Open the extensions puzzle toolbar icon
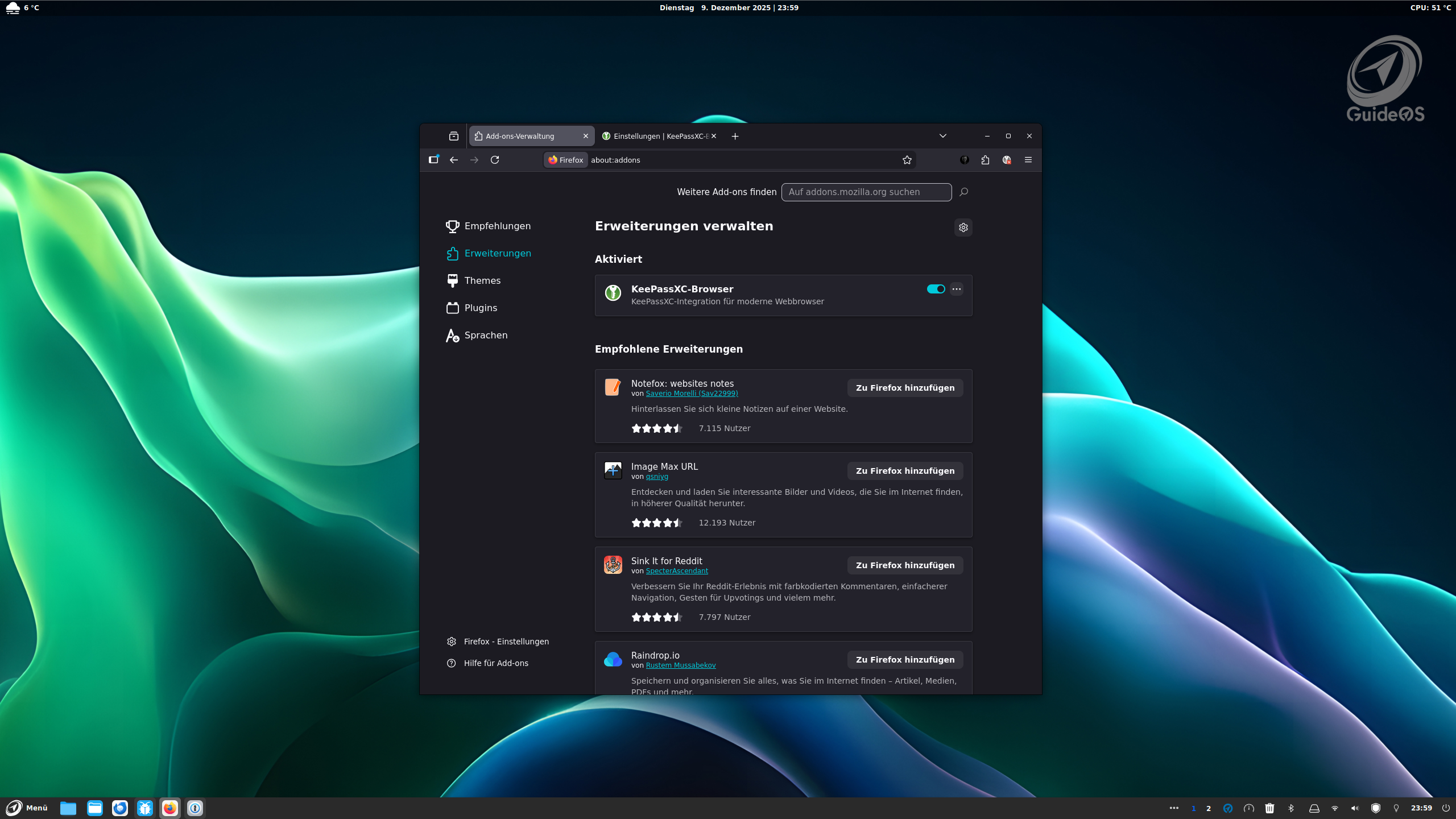The height and width of the screenshot is (819, 1456). [x=985, y=160]
